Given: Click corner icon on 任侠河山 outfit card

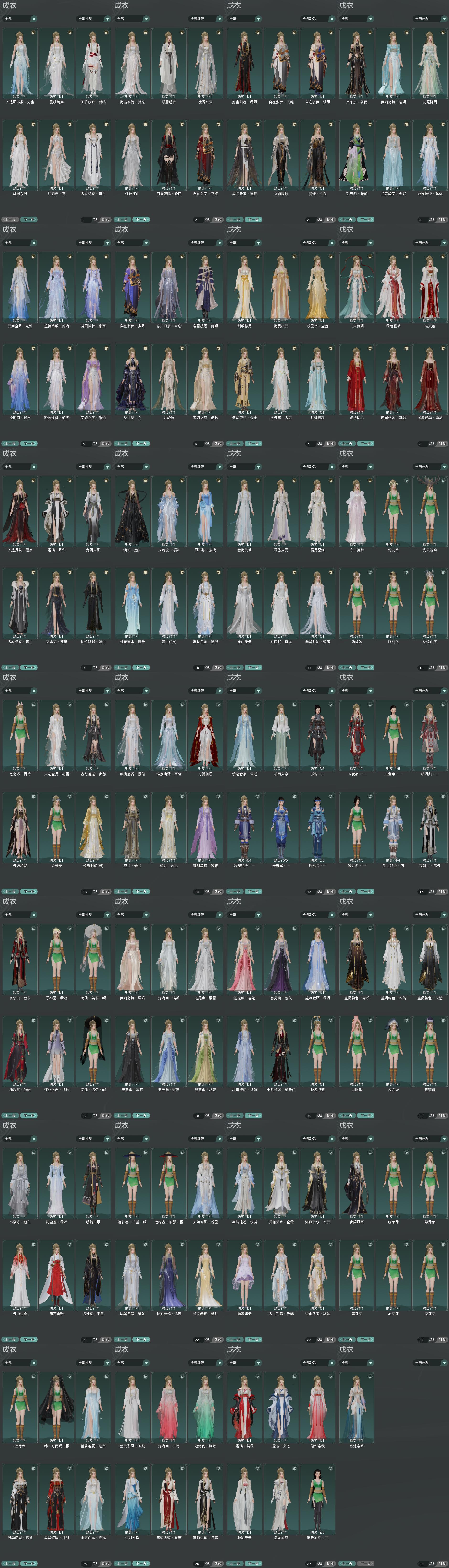Looking at the screenshot, I should coord(145,124).
